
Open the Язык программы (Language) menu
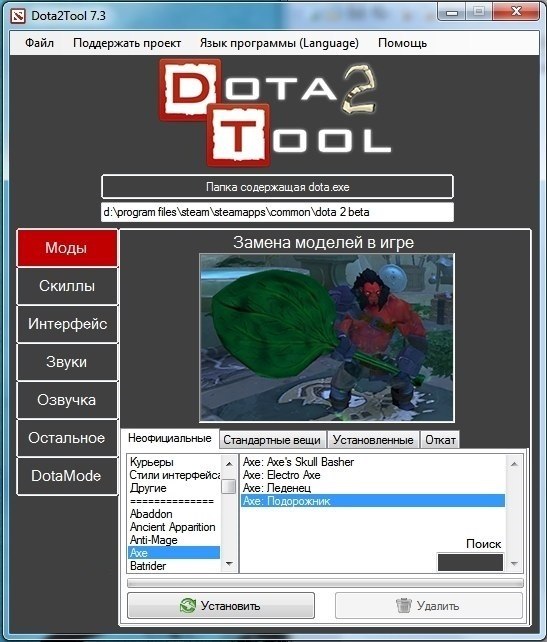(279, 43)
